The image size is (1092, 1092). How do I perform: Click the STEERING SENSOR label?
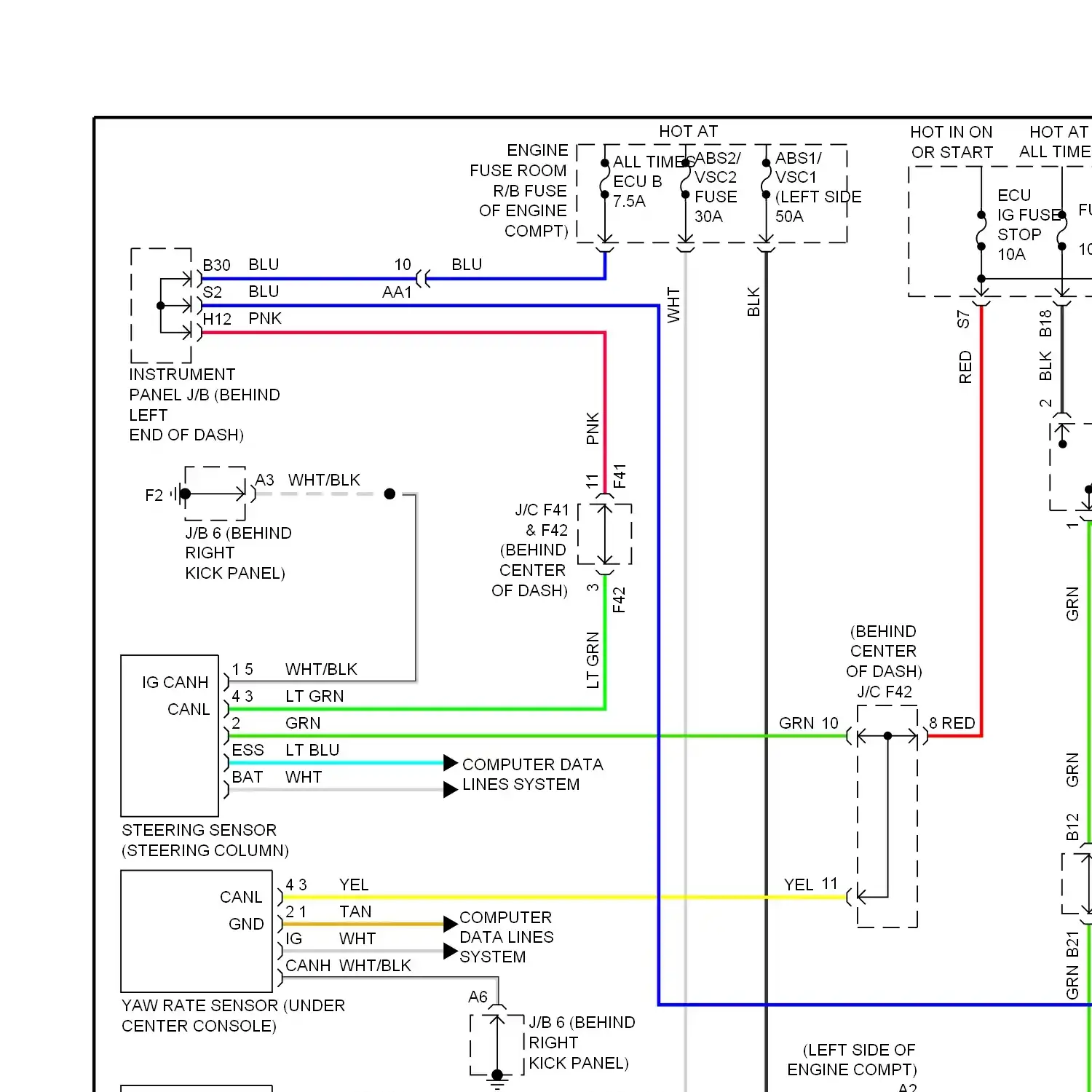coord(205,840)
